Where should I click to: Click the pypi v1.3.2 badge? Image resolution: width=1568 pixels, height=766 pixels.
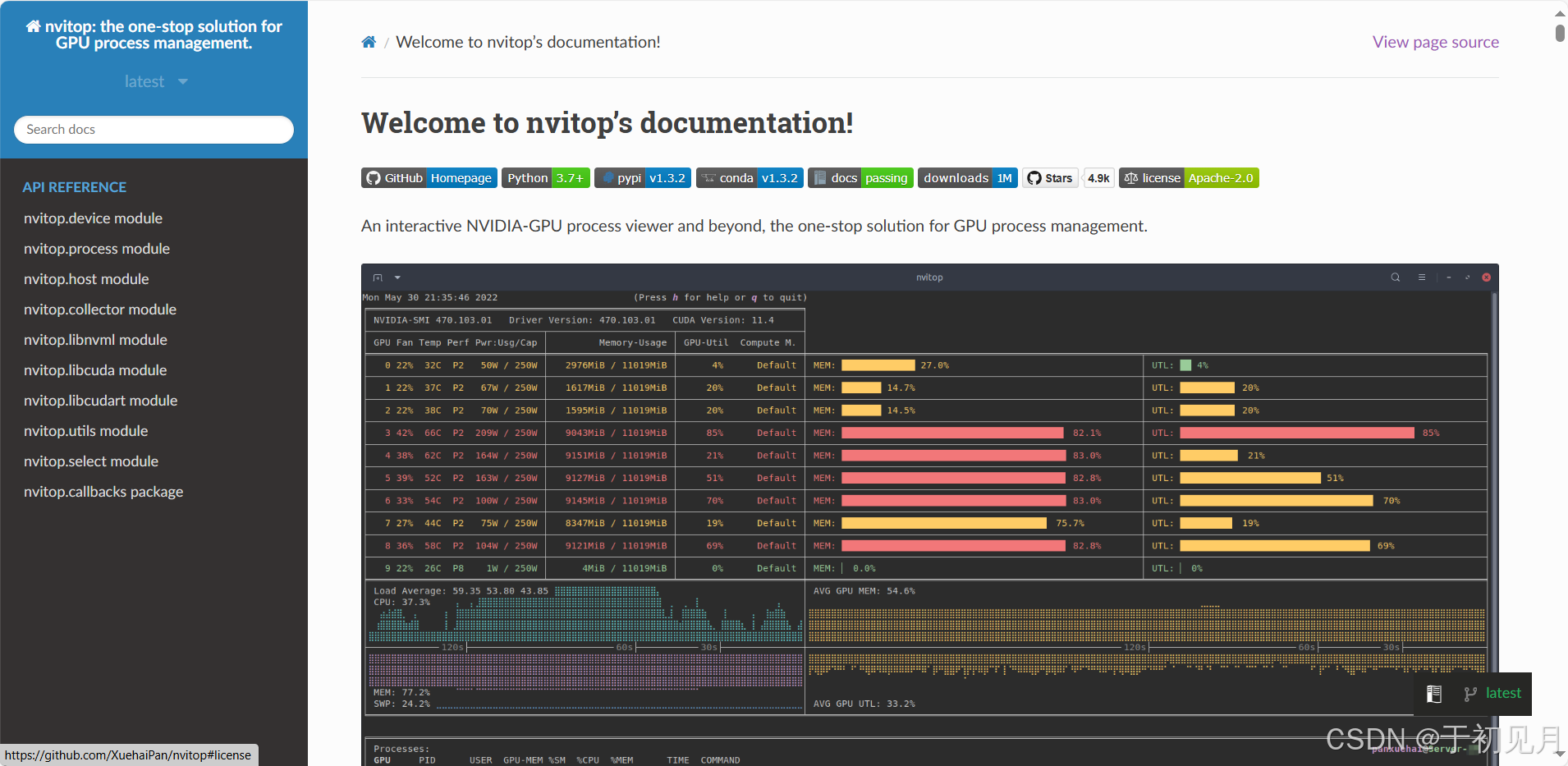click(642, 178)
